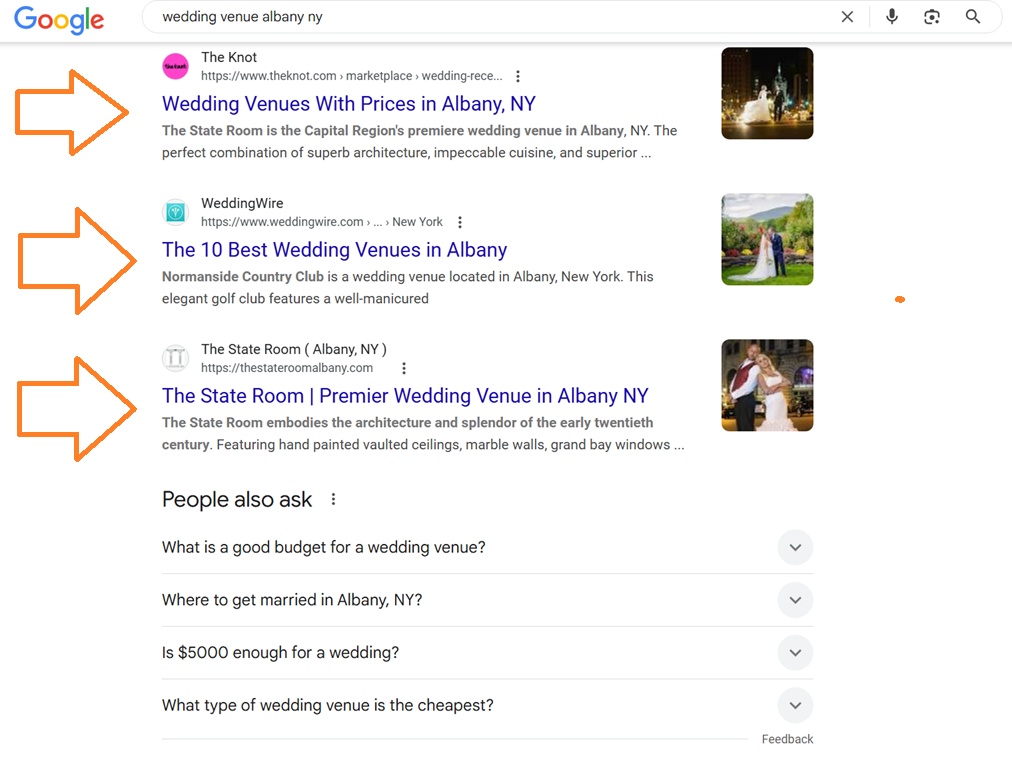
Task: Click the Feedback link
Action: [787, 739]
